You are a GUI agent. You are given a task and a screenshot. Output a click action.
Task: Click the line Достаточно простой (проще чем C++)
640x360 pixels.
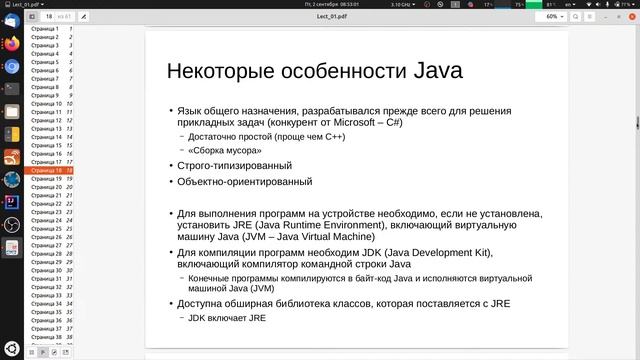click(x=267, y=137)
